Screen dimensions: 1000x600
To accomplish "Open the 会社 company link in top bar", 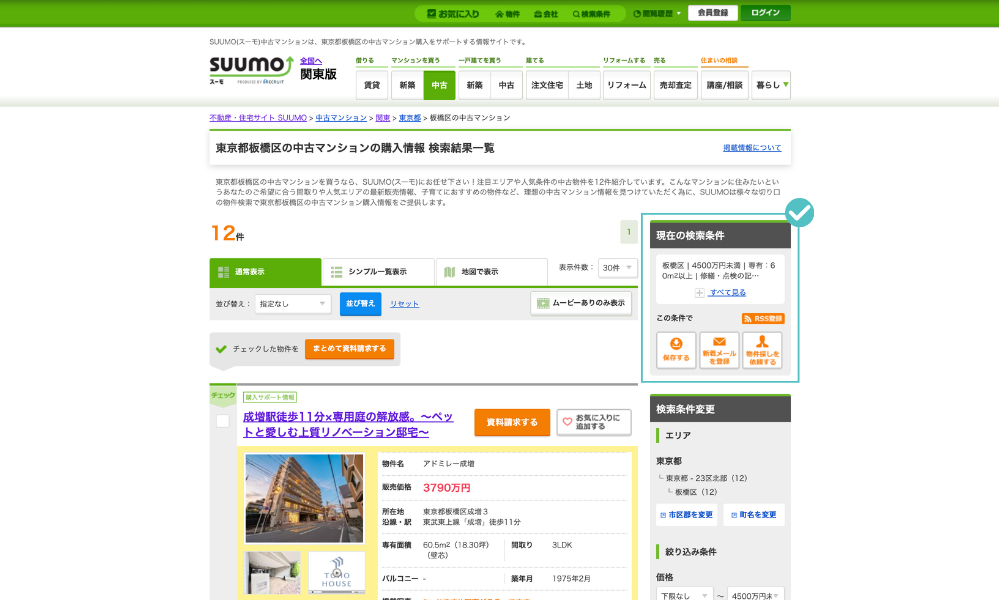I will pyautogui.click(x=546, y=13).
